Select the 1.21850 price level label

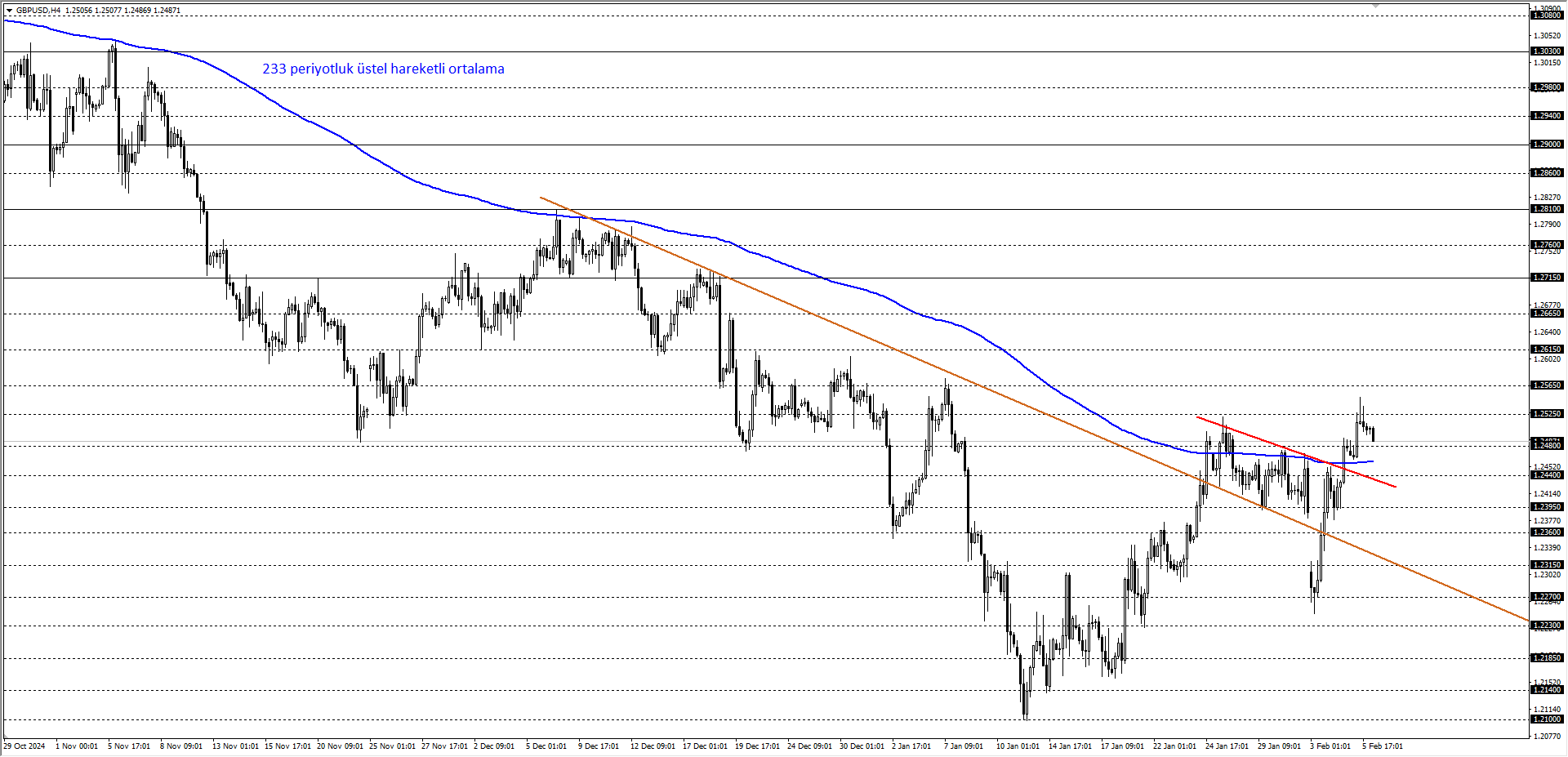click(1546, 658)
